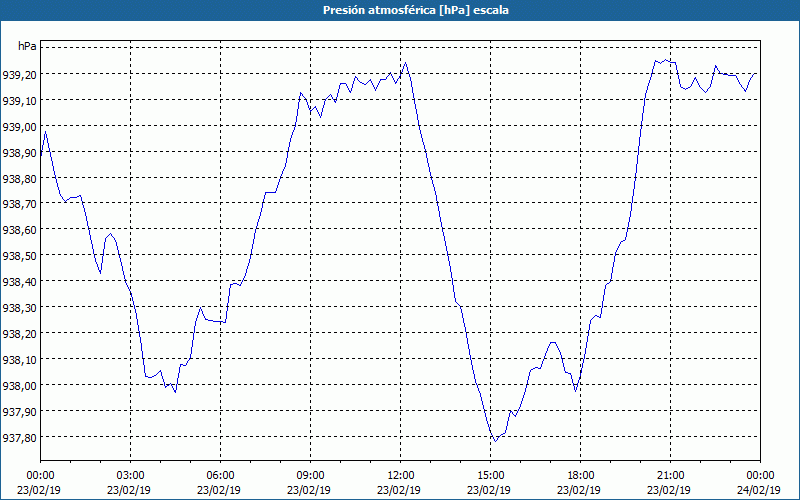Click the 21:00 time axis label
The width and height of the screenshot is (800, 500).
point(670,476)
